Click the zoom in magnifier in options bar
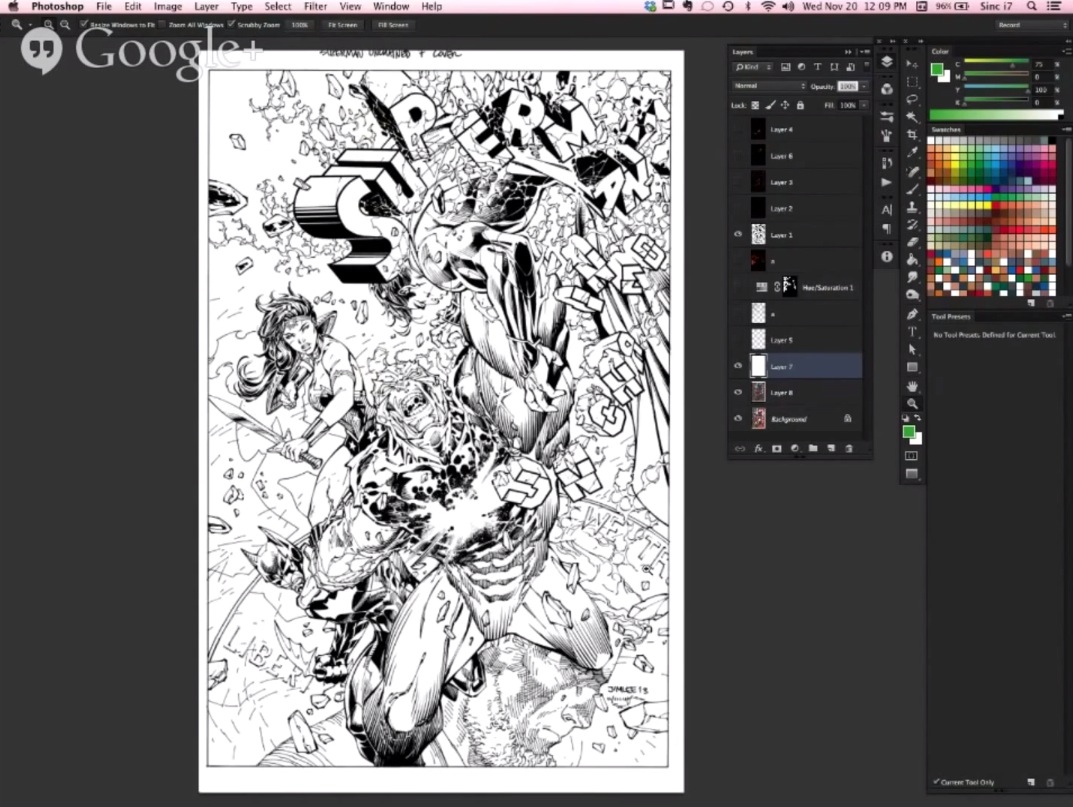The width and height of the screenshot is (1073, 807). click(x=49, y=25)
